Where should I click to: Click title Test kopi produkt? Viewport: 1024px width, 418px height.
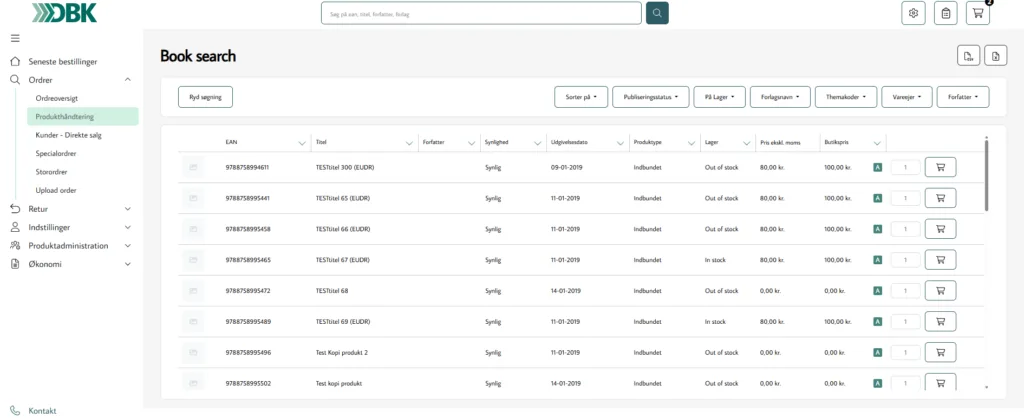click(x=338, y=383)
